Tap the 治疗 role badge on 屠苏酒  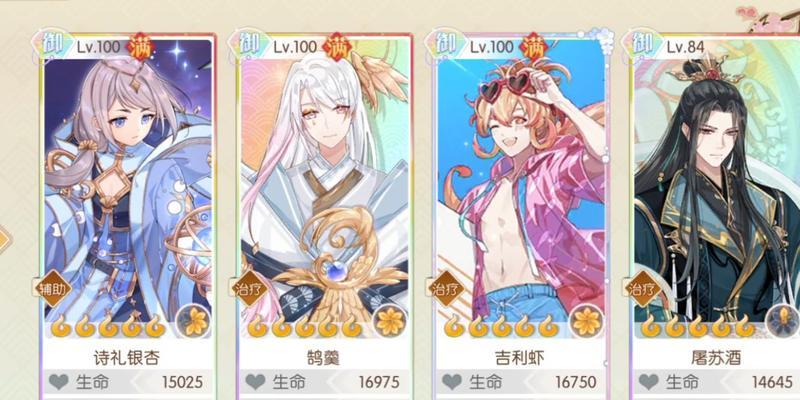(x=642, y=288)
